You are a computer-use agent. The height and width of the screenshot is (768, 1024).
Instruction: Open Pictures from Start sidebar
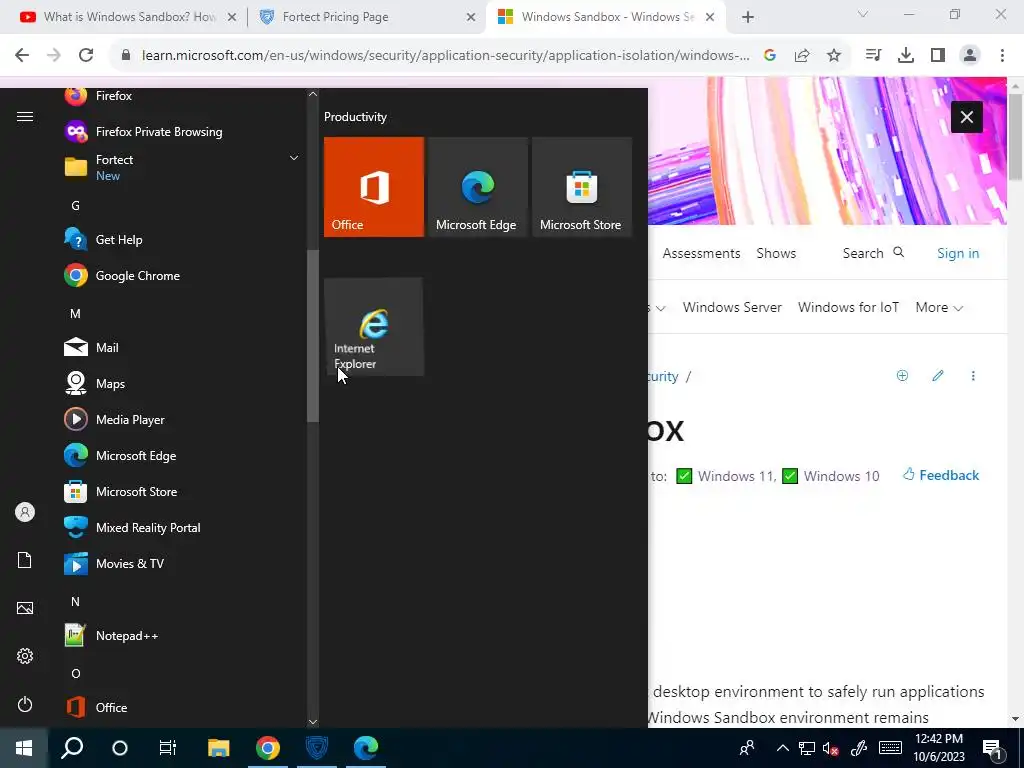coord(25,608)
